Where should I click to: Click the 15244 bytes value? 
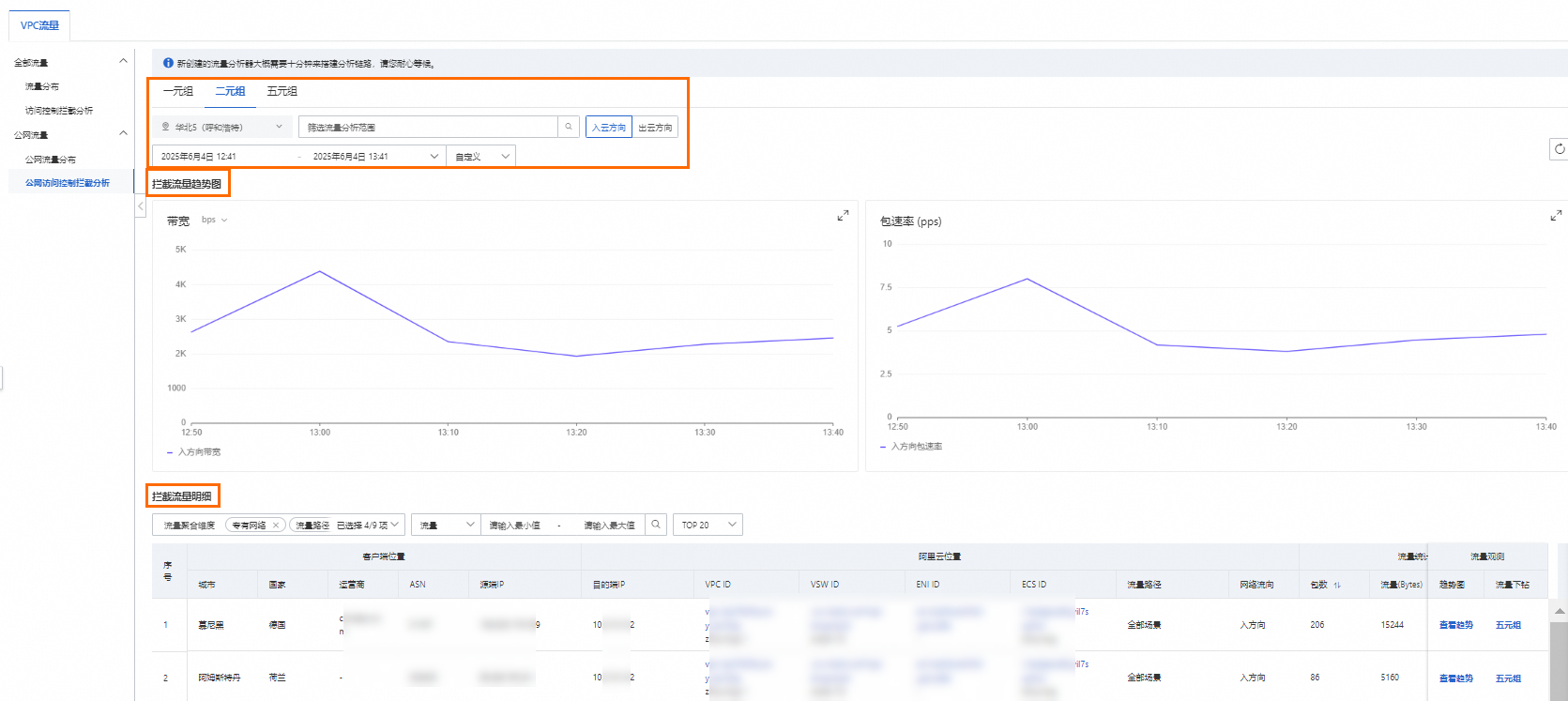(1392, 625)
